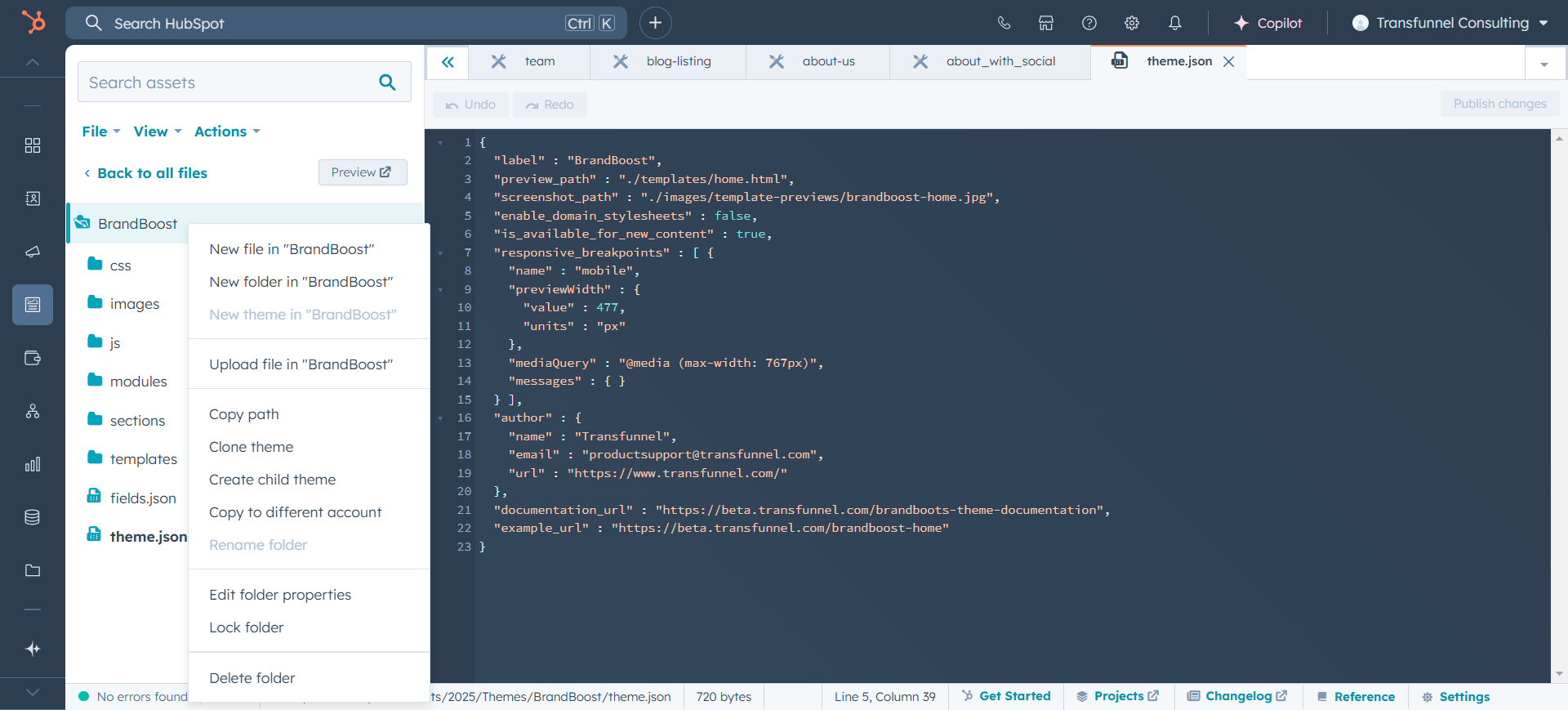Viewport: 1568px width, 710px height.
Task: Select Delete folder
Action: [x=309, y=678]
